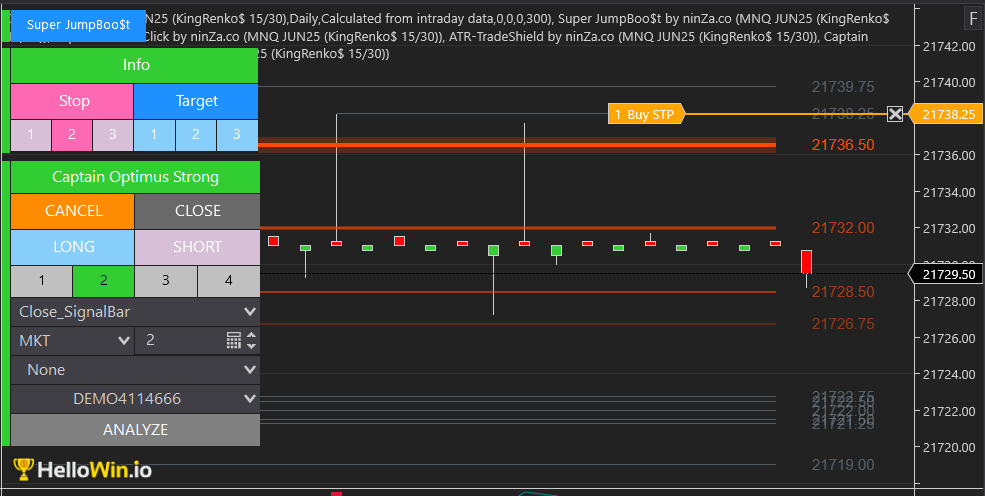Click the current price marker 21729.50
This screenshot has height=496, width=985.
click(x=945, y=274)
